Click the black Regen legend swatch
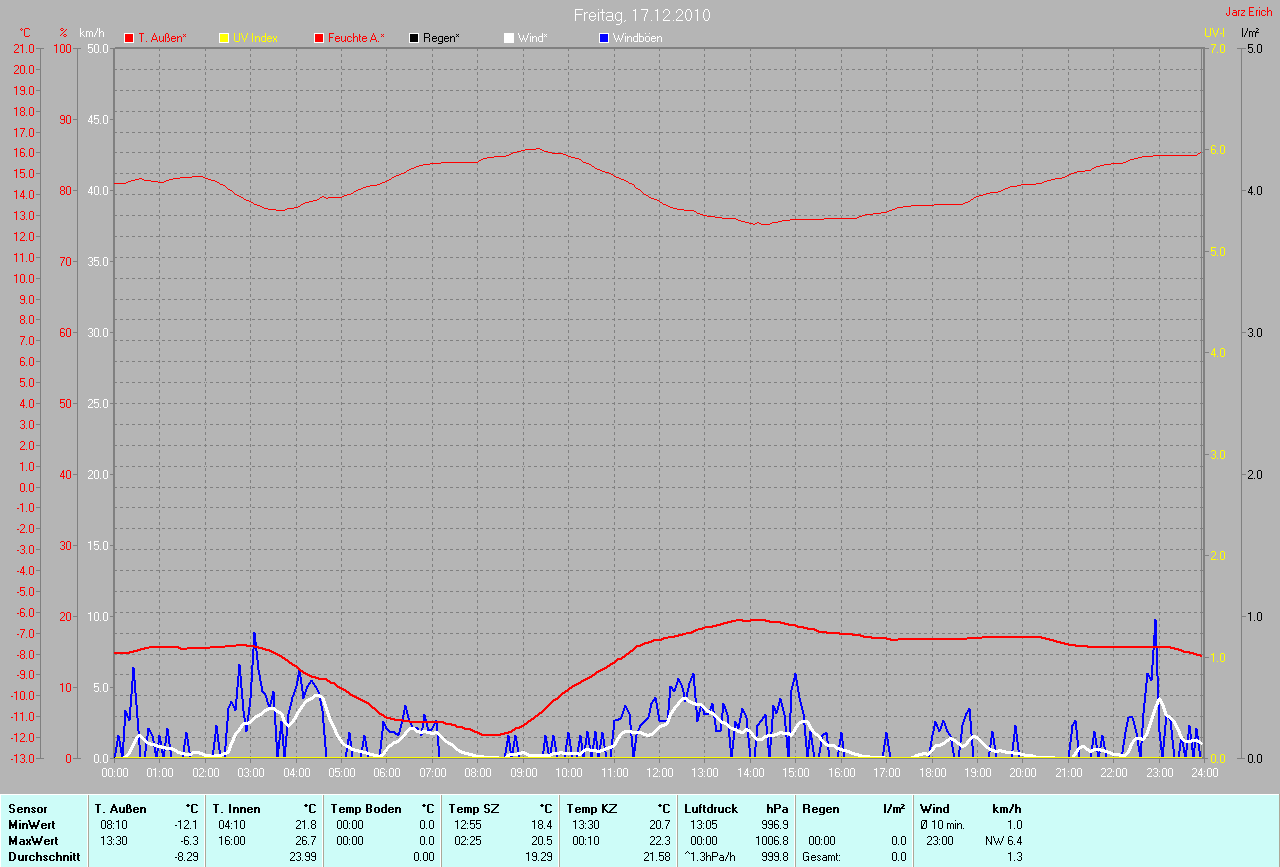1280x867 pixels. pyautogui.click(x=414, y=38)
